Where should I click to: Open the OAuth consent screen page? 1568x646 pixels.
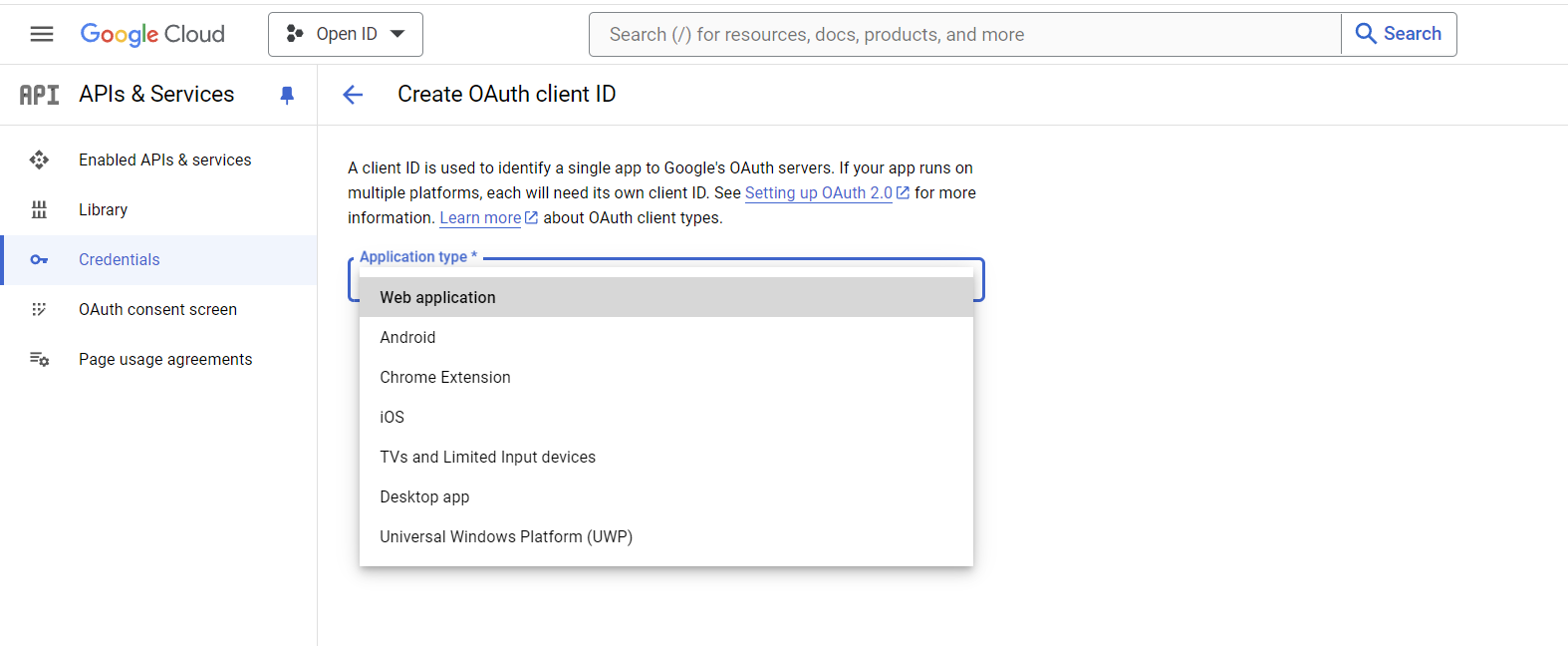pyautogui.click(x=158, y=309)
